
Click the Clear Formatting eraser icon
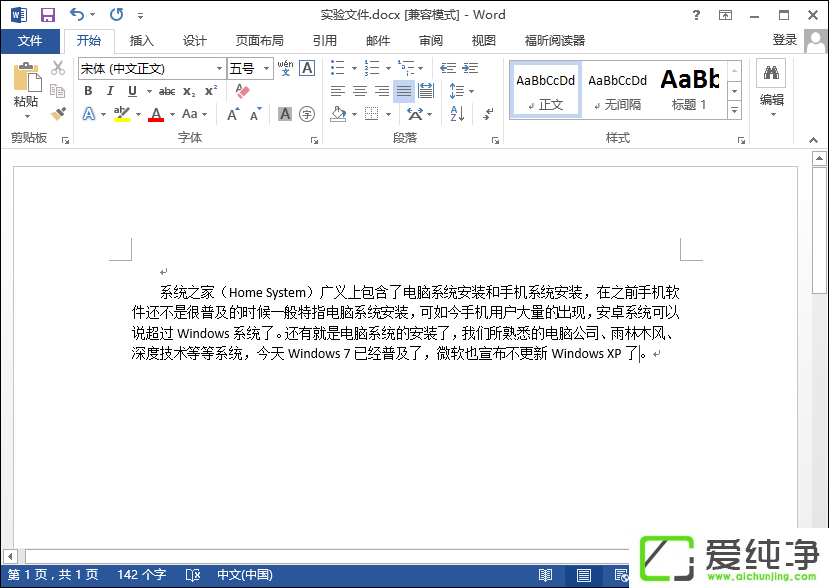coord(241,91)
